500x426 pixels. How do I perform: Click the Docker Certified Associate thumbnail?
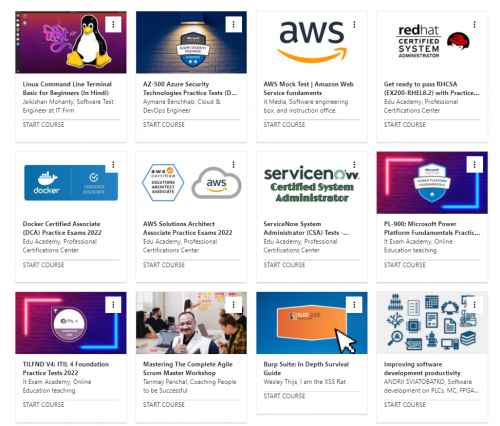pyautogui.click(x=71, y=183)
